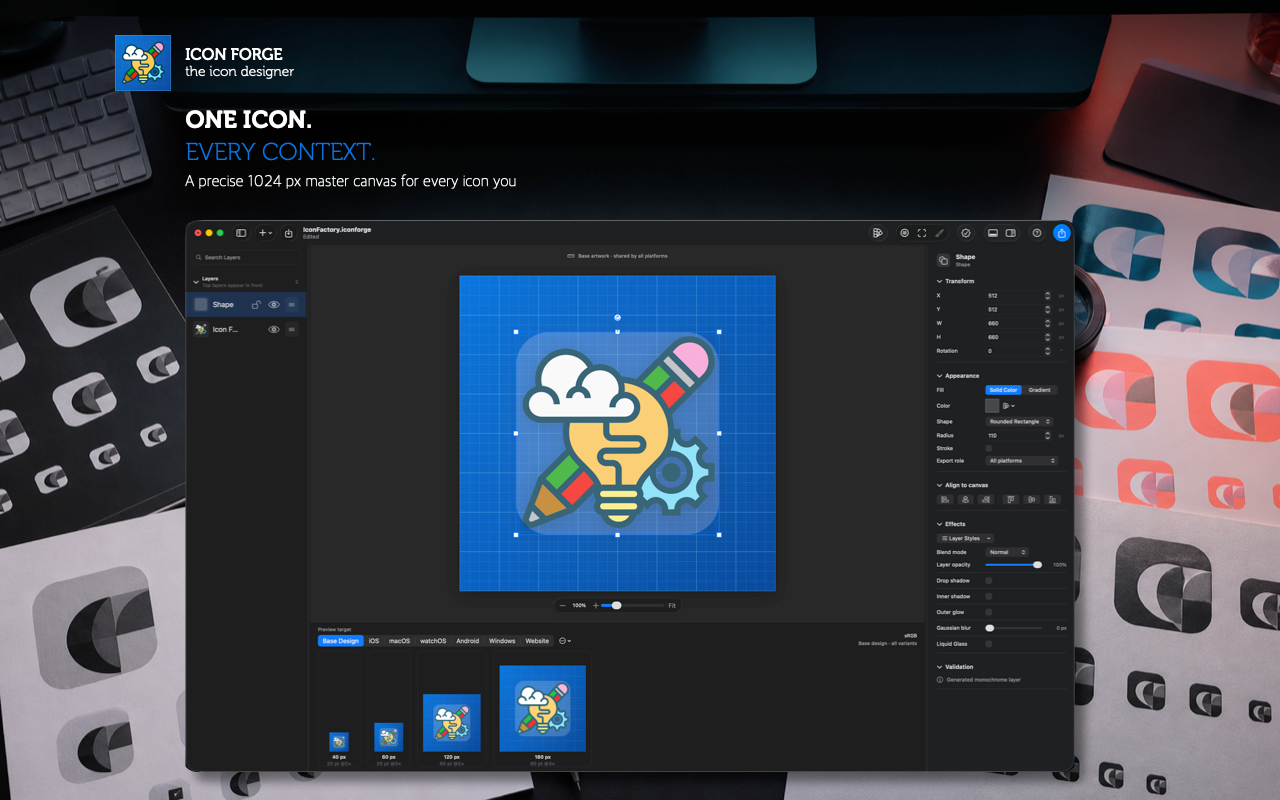Switch to the Android preview tab

click(468, 641)
